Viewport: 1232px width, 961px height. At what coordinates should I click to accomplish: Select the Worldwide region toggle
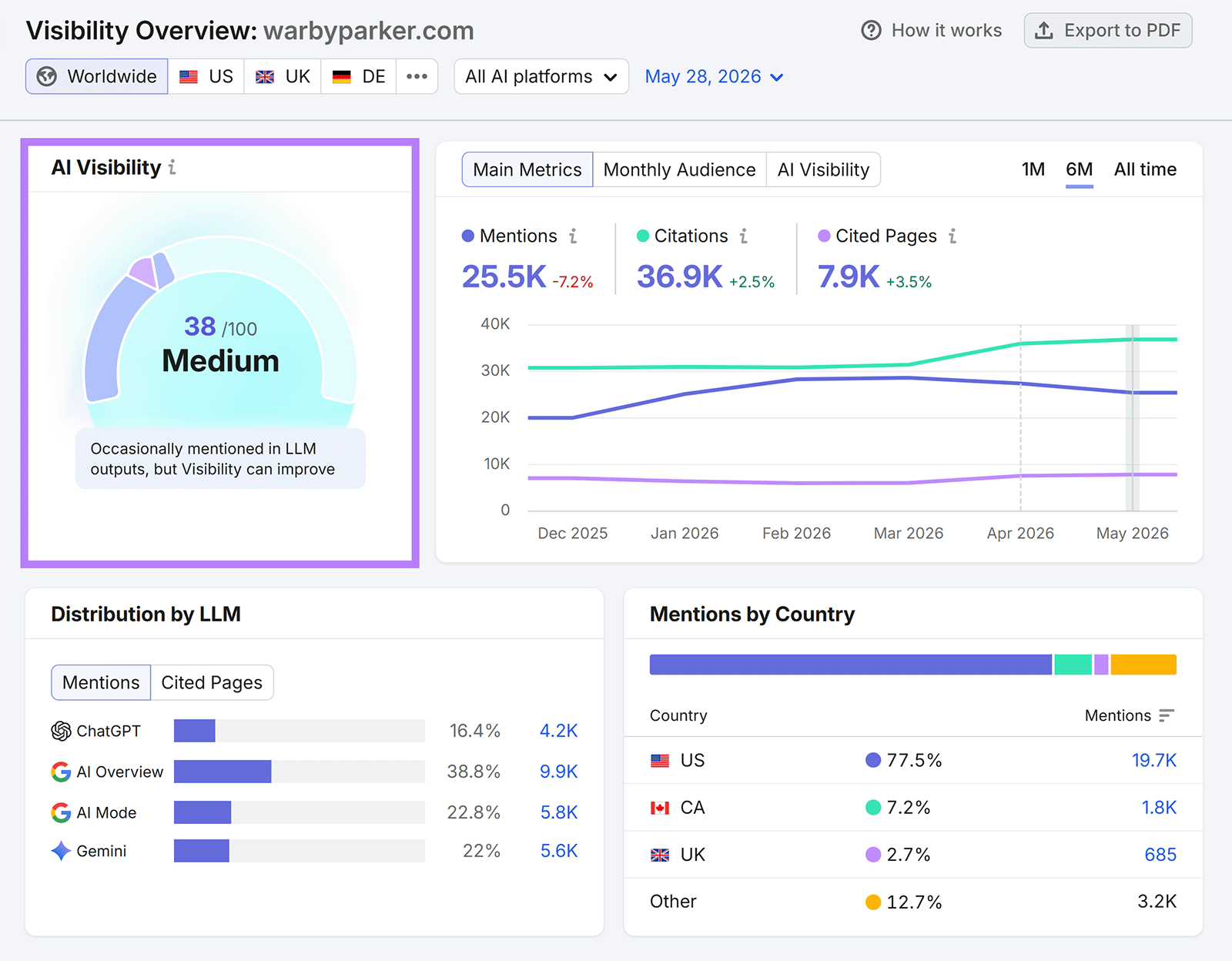[97, 76]
